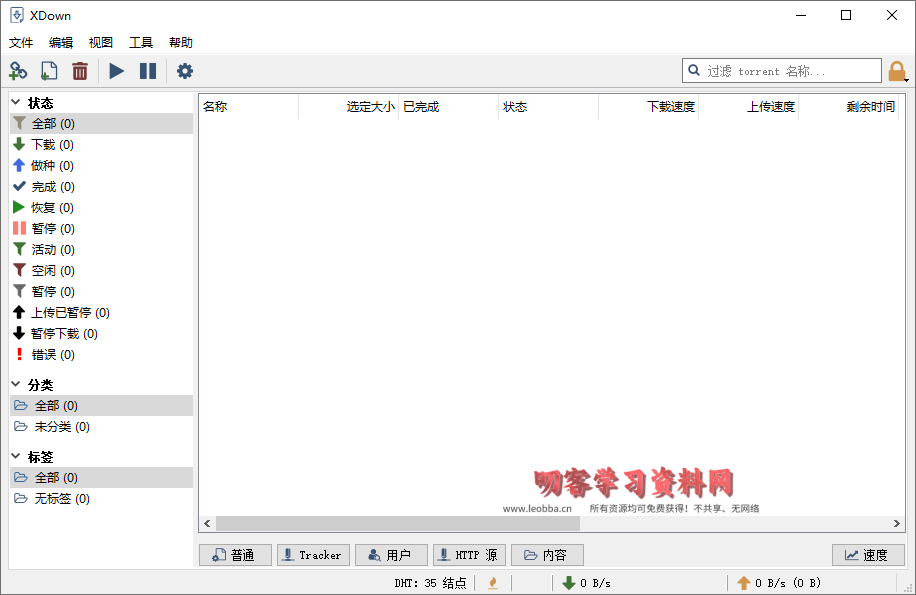Viewport: 916px width, 595px height.
Task: Click the XDown app icon in title bar
Action: (x=17, y=15)
